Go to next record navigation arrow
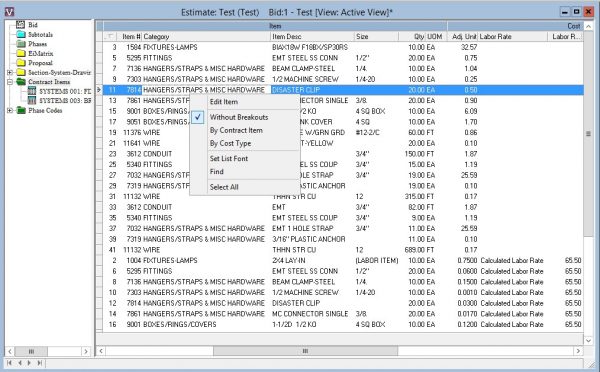The height and width of the screenshot is (372, 600). (29, 363)
